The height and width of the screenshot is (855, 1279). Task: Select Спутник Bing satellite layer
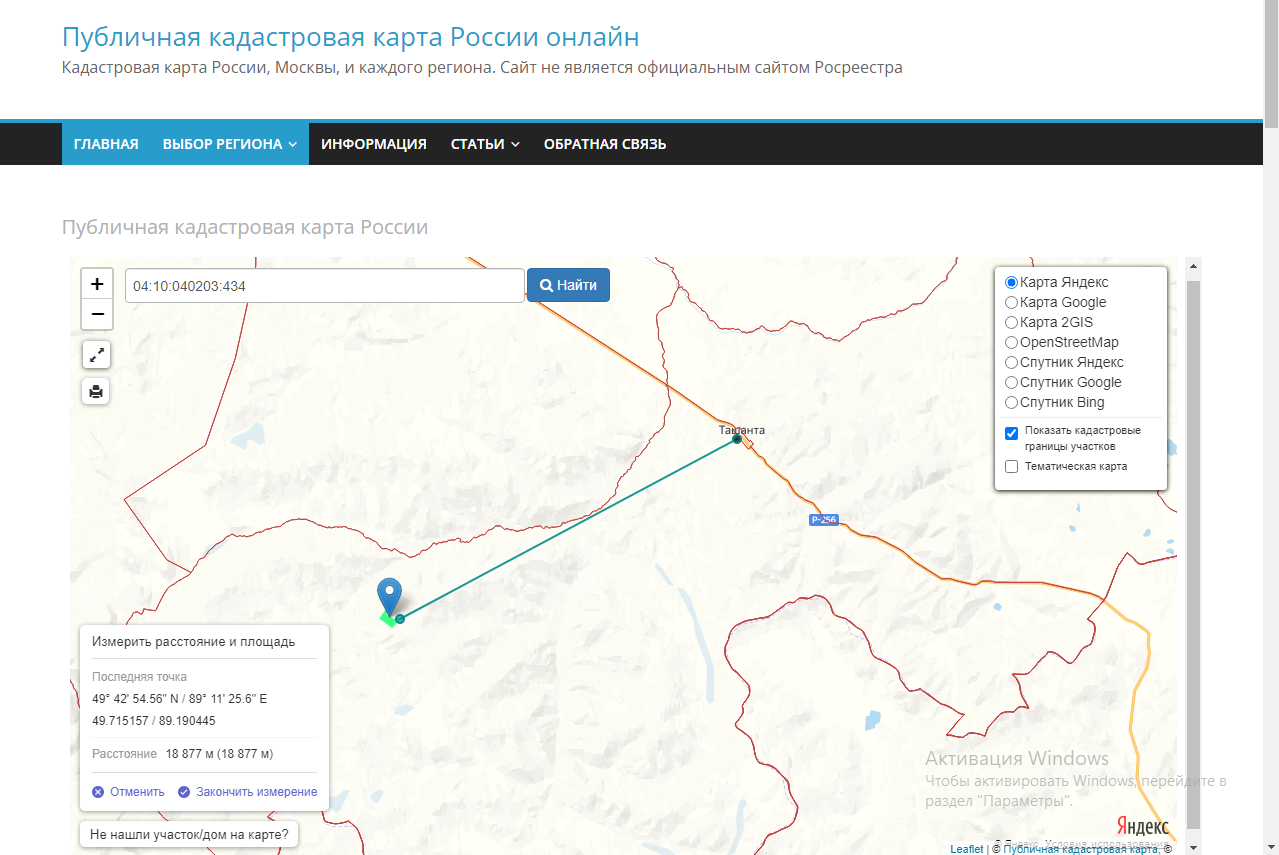coord(1011,403)
